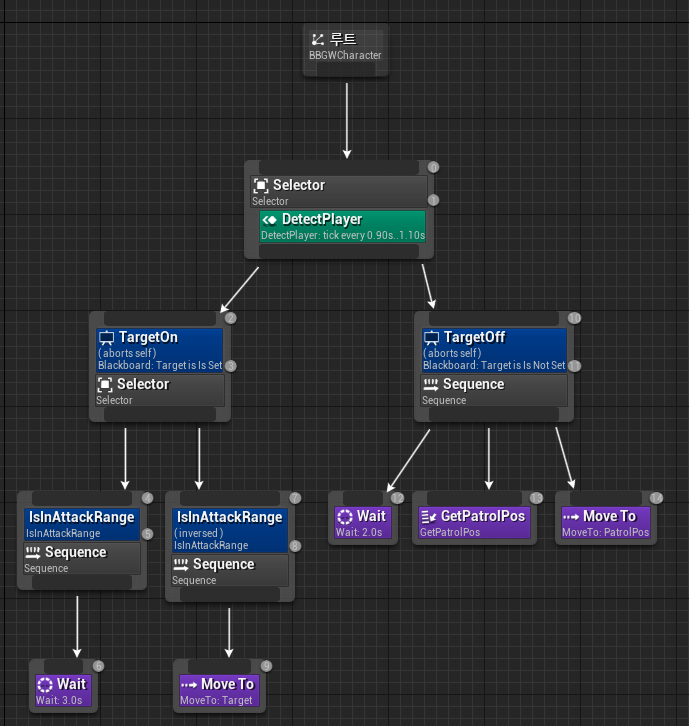The height and width of the screenshot is (726, 689).
Task: Click Sequence icon under non-inversed IsInAttackRange
Action: pyautogui.click(x=33, y=552)
